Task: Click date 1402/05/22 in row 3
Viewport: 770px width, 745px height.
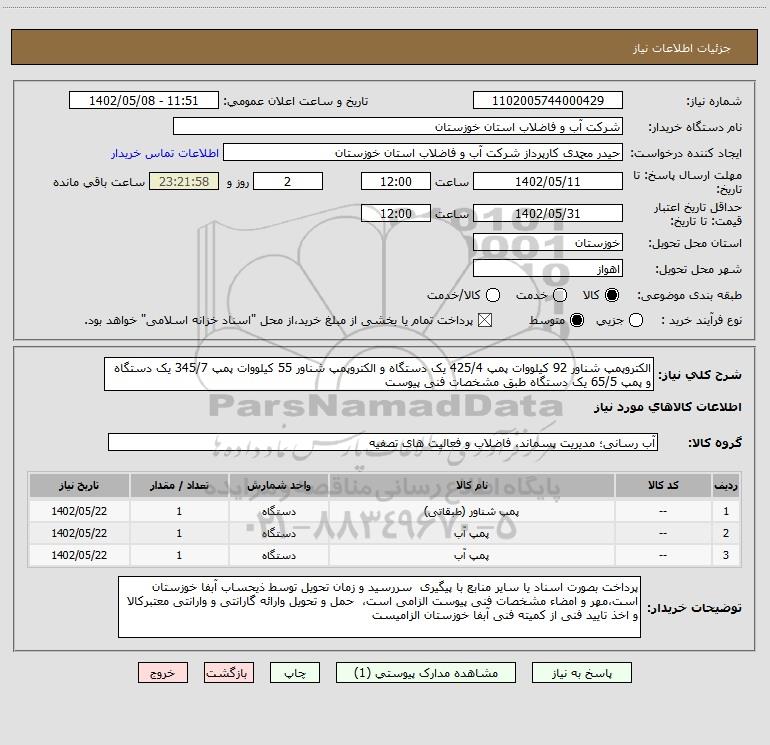Action: coord(79,555)
